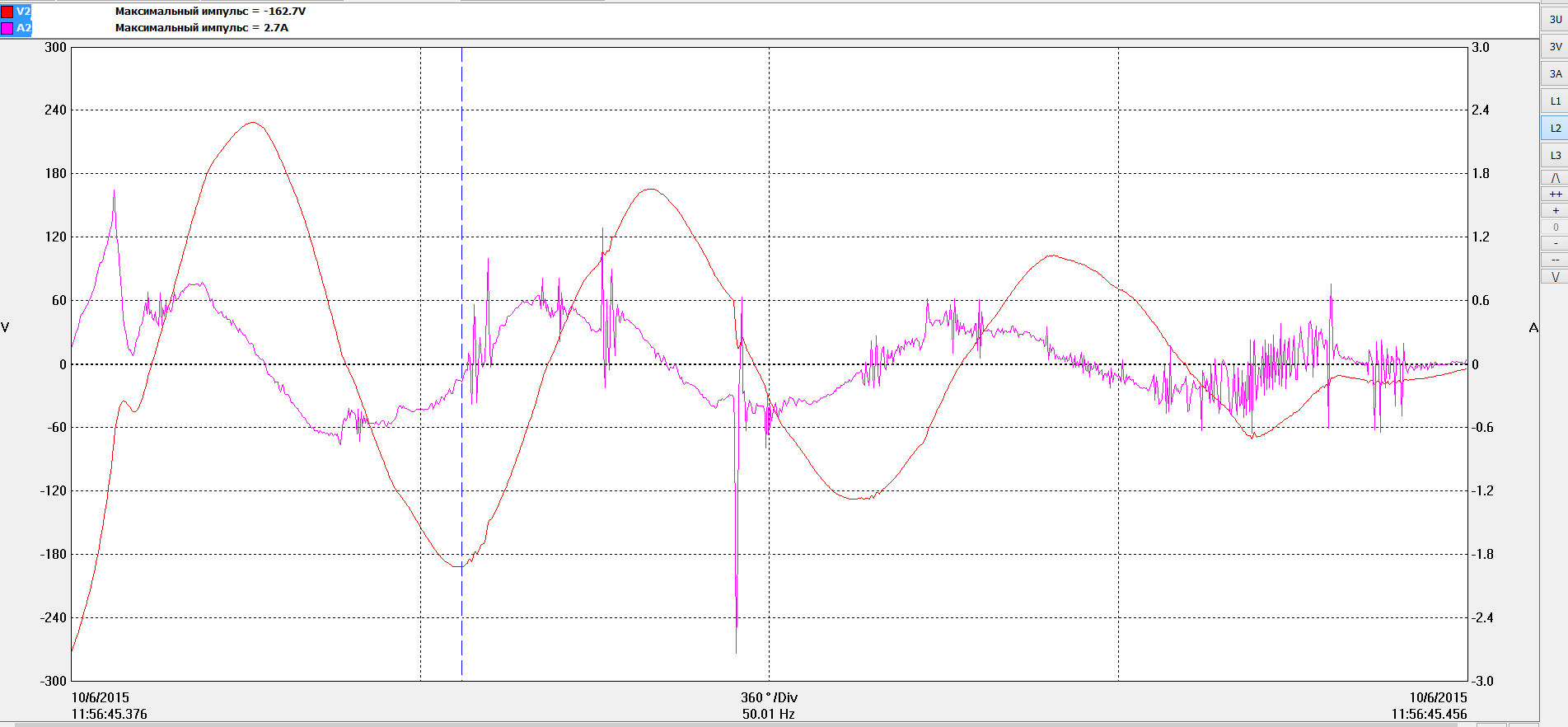The image size is (1568, 727).
Task: Select phase L3 button
Action: click(x=1555, y=155)
